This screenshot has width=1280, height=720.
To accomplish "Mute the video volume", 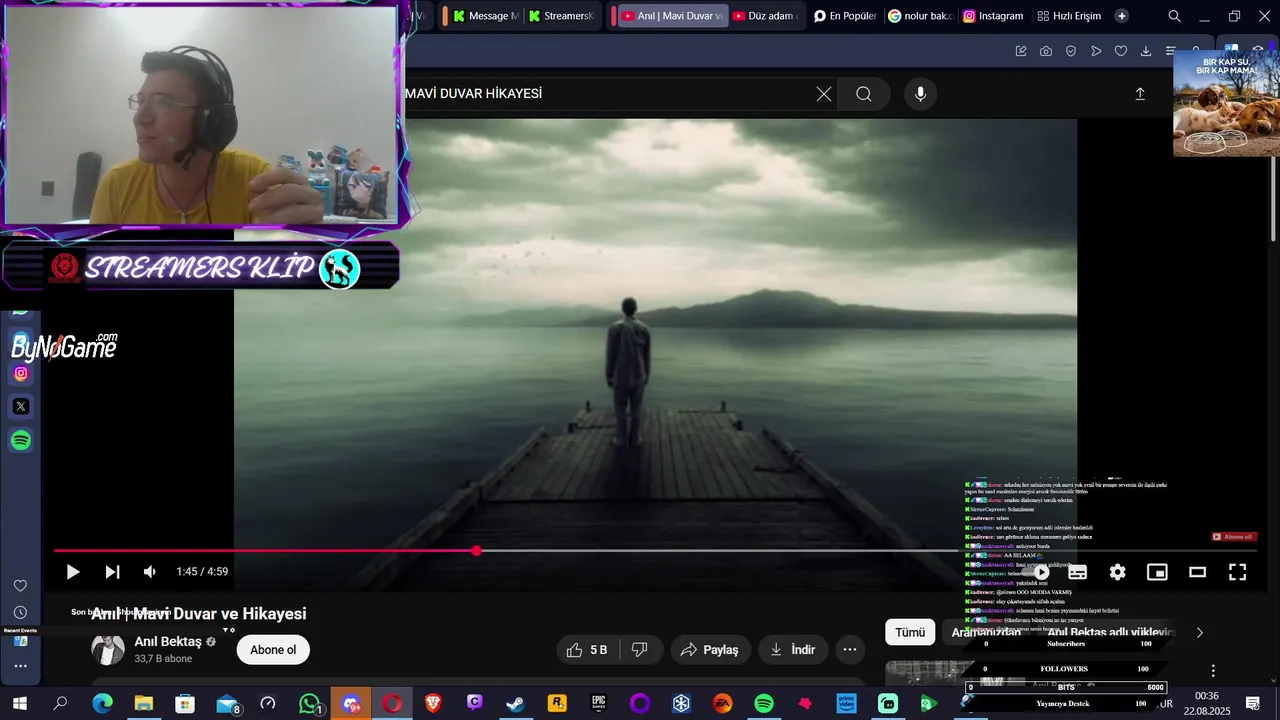I will coord(150,572).
